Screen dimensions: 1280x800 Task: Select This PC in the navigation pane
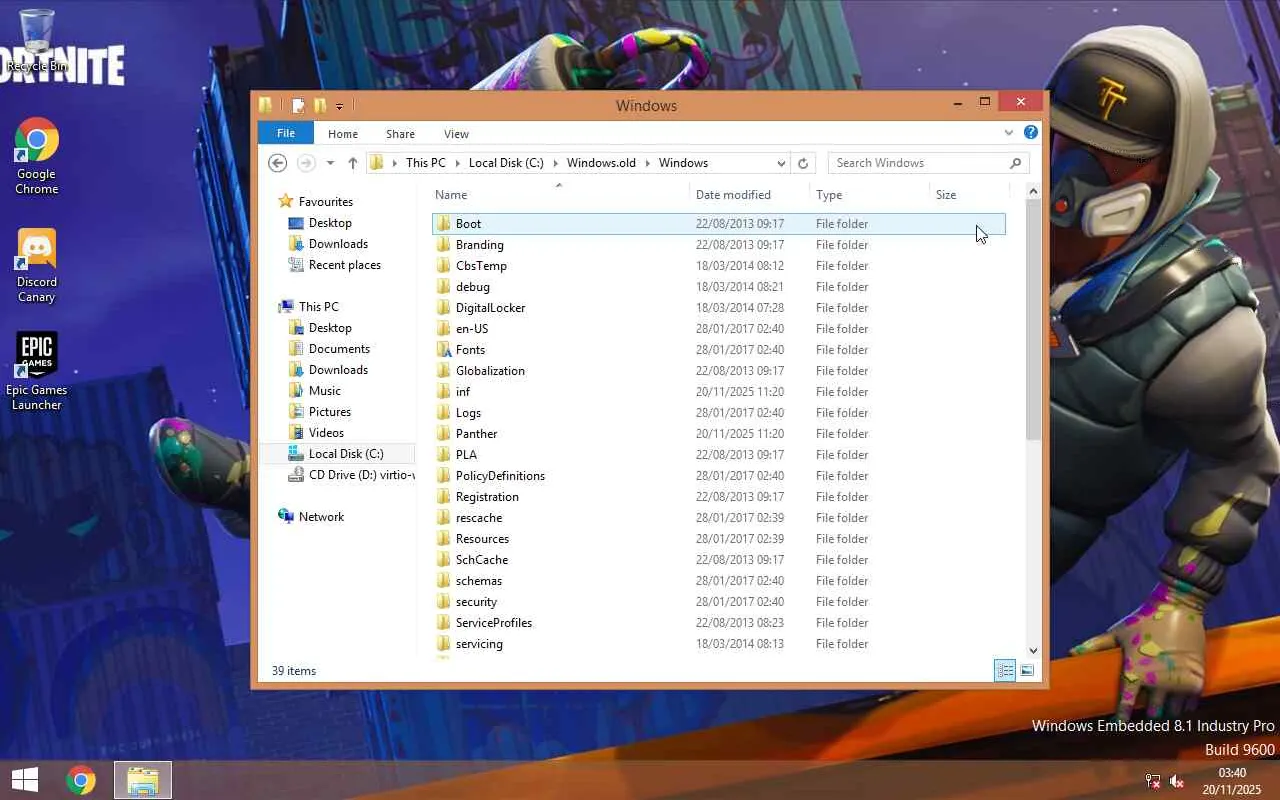click(x=318, y=307)
